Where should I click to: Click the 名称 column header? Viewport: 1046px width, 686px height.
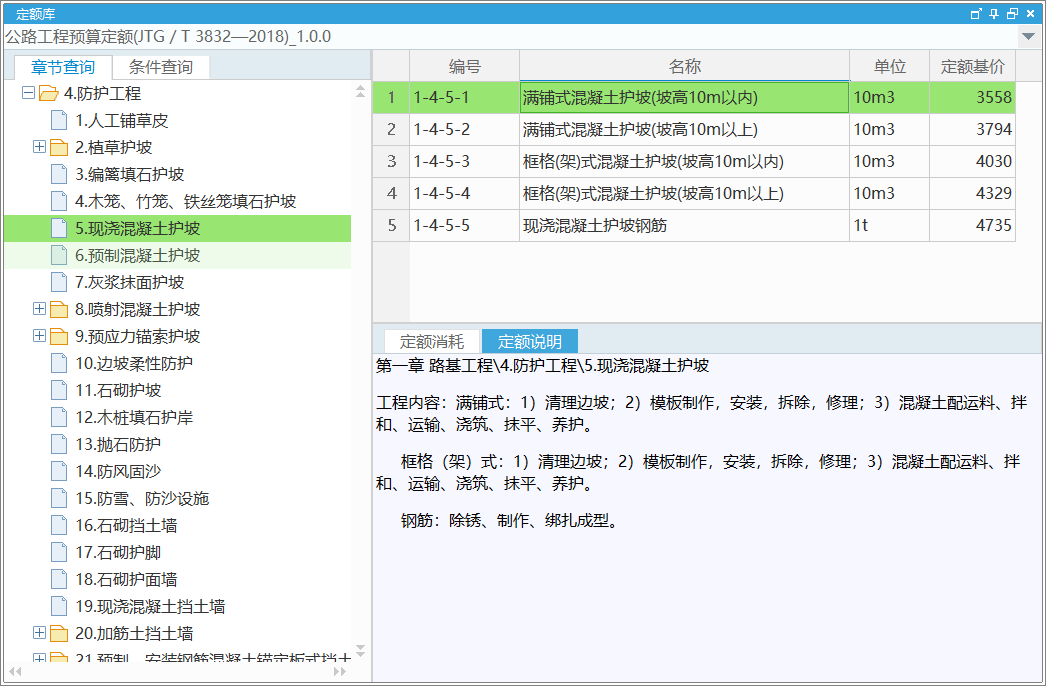click(684, 67)
